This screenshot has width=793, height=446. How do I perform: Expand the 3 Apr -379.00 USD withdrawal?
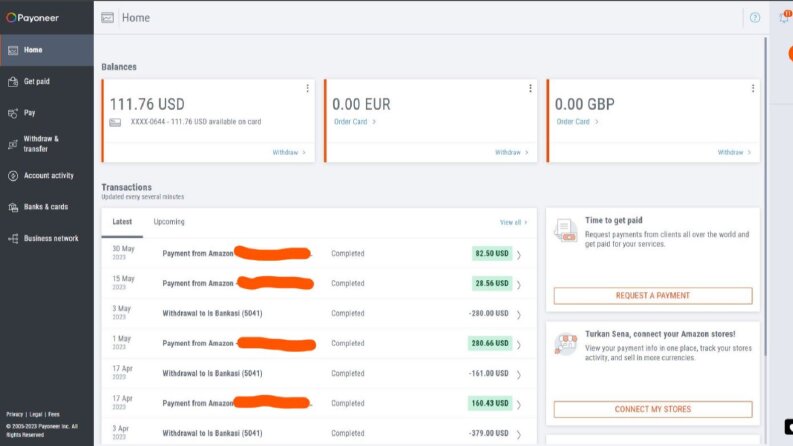click(518, 434)
